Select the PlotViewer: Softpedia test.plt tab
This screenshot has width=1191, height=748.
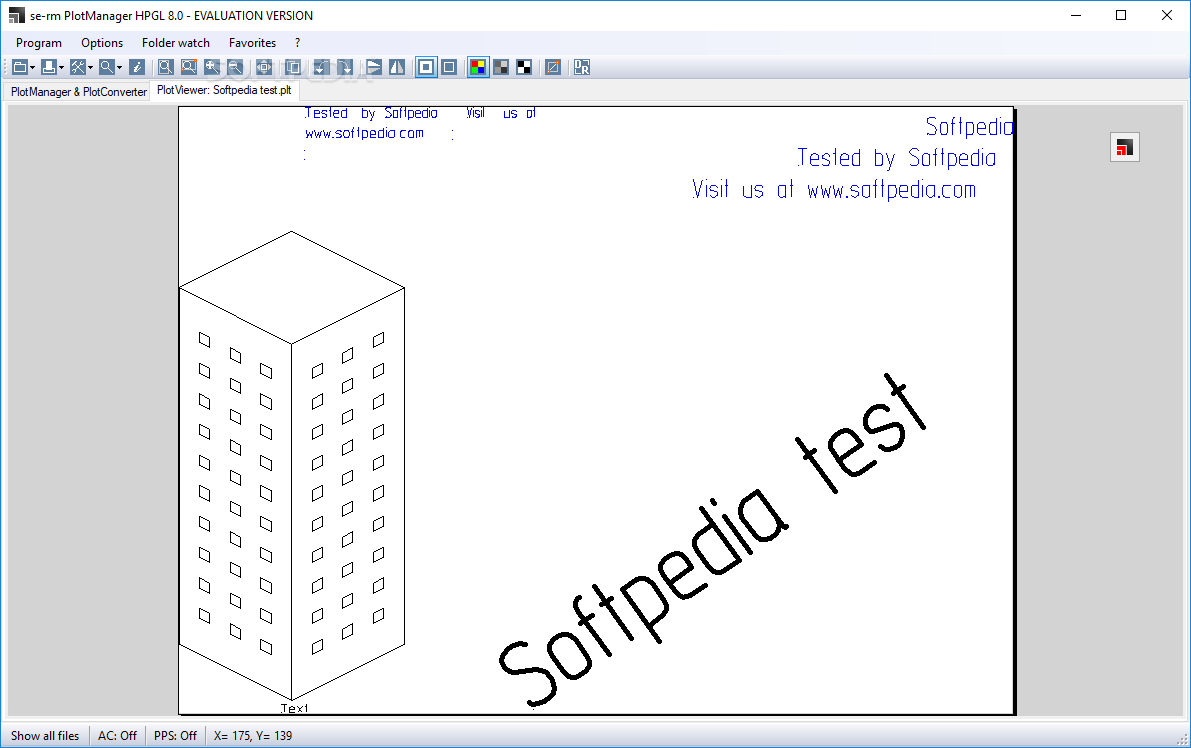click(x=224, y=90)
